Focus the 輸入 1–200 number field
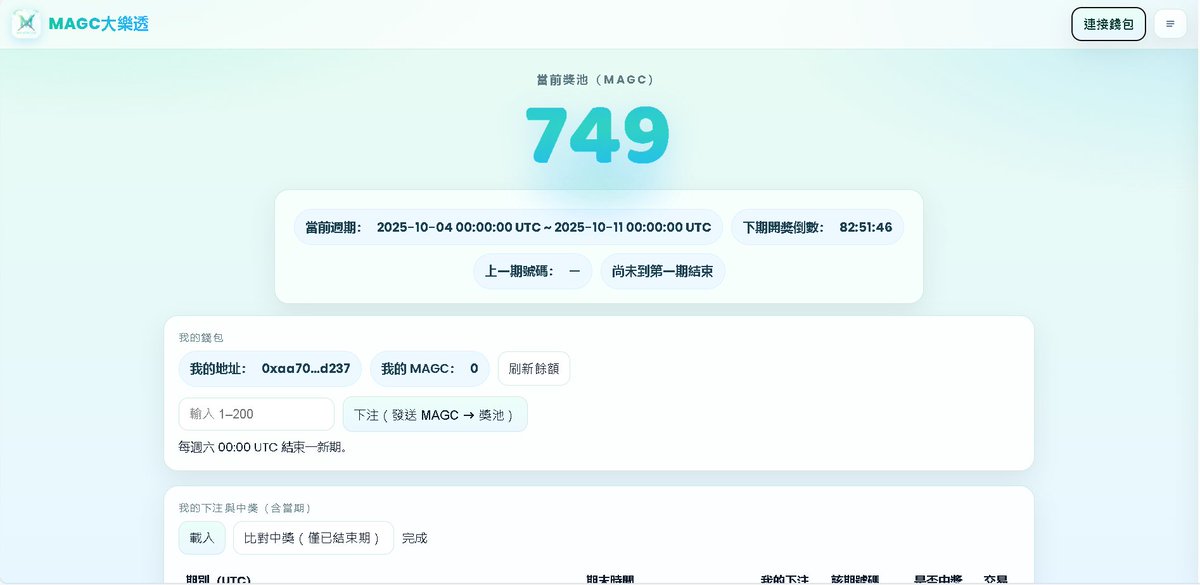Screen dimensions: 1200x585 pyautogui.click(x=256, y=414)
